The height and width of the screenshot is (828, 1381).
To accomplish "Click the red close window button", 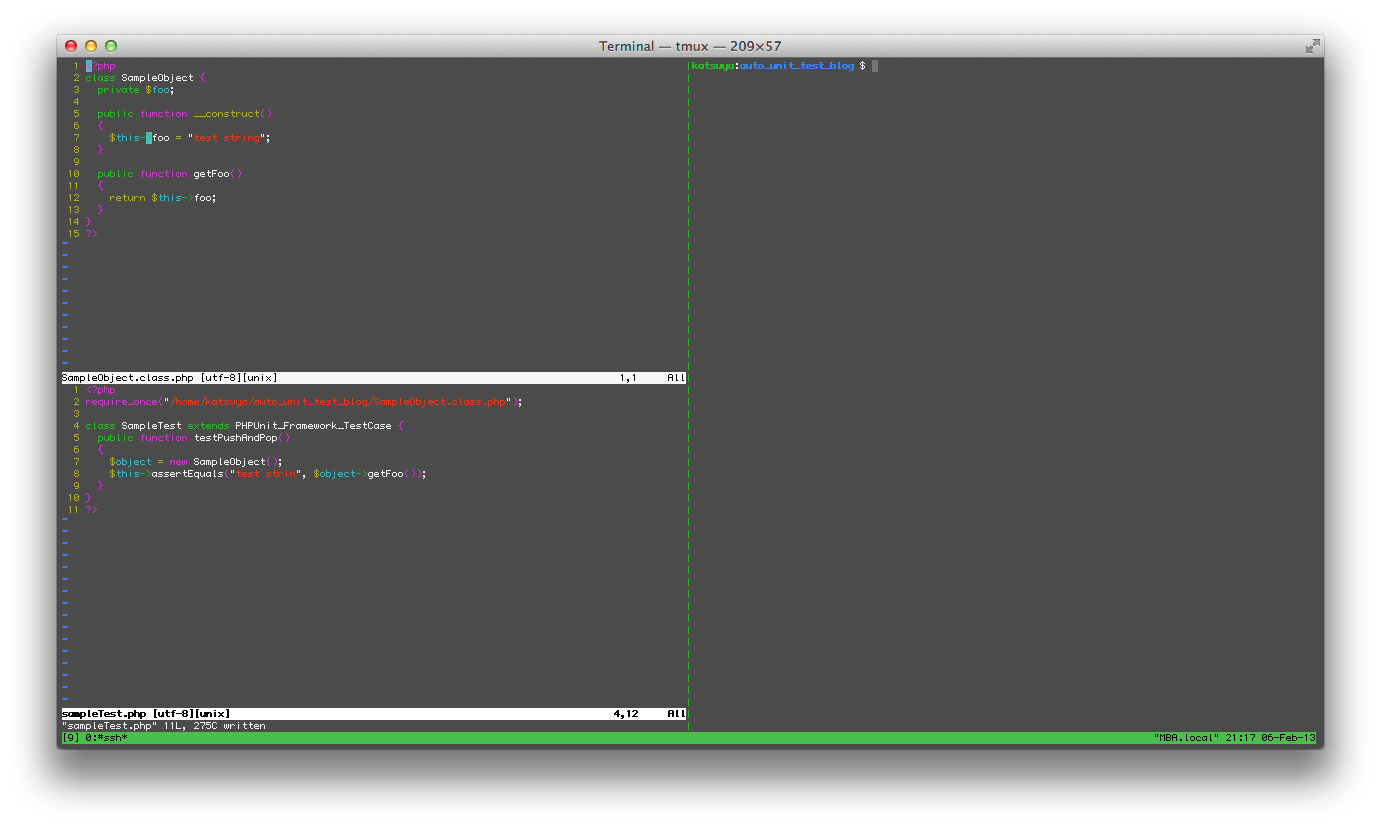I will click(71, 46).
